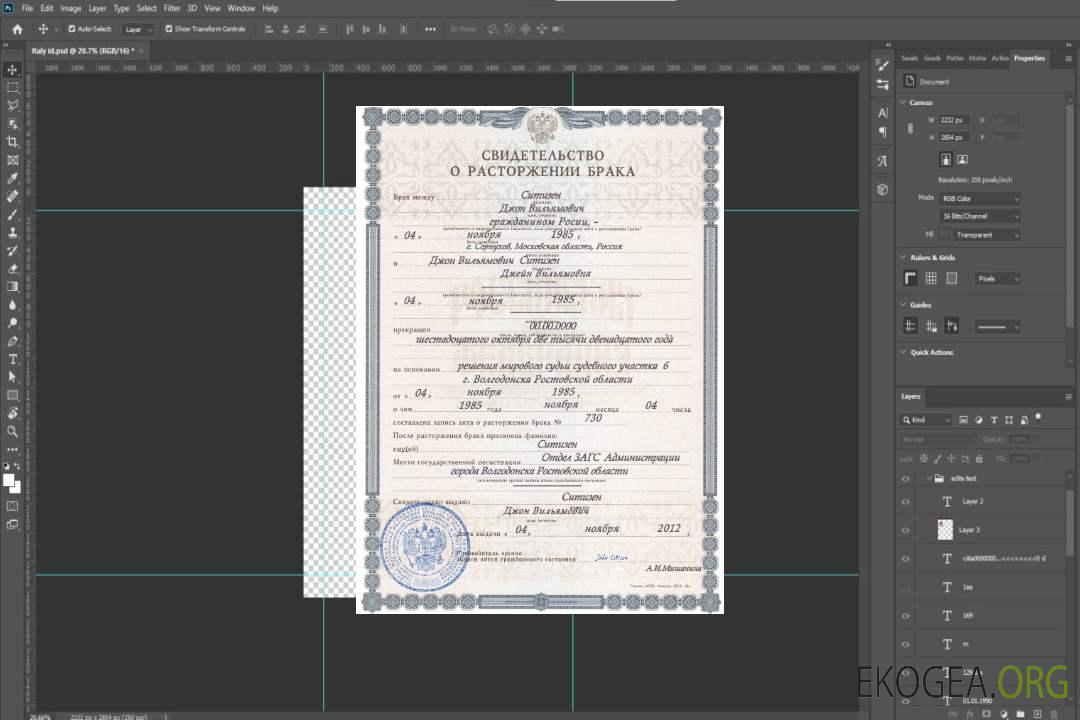Image resolution: width=1080 pixels, height=720 pixels.
Task: Filter layers by type layers
Action: click(x=994, y=420)
